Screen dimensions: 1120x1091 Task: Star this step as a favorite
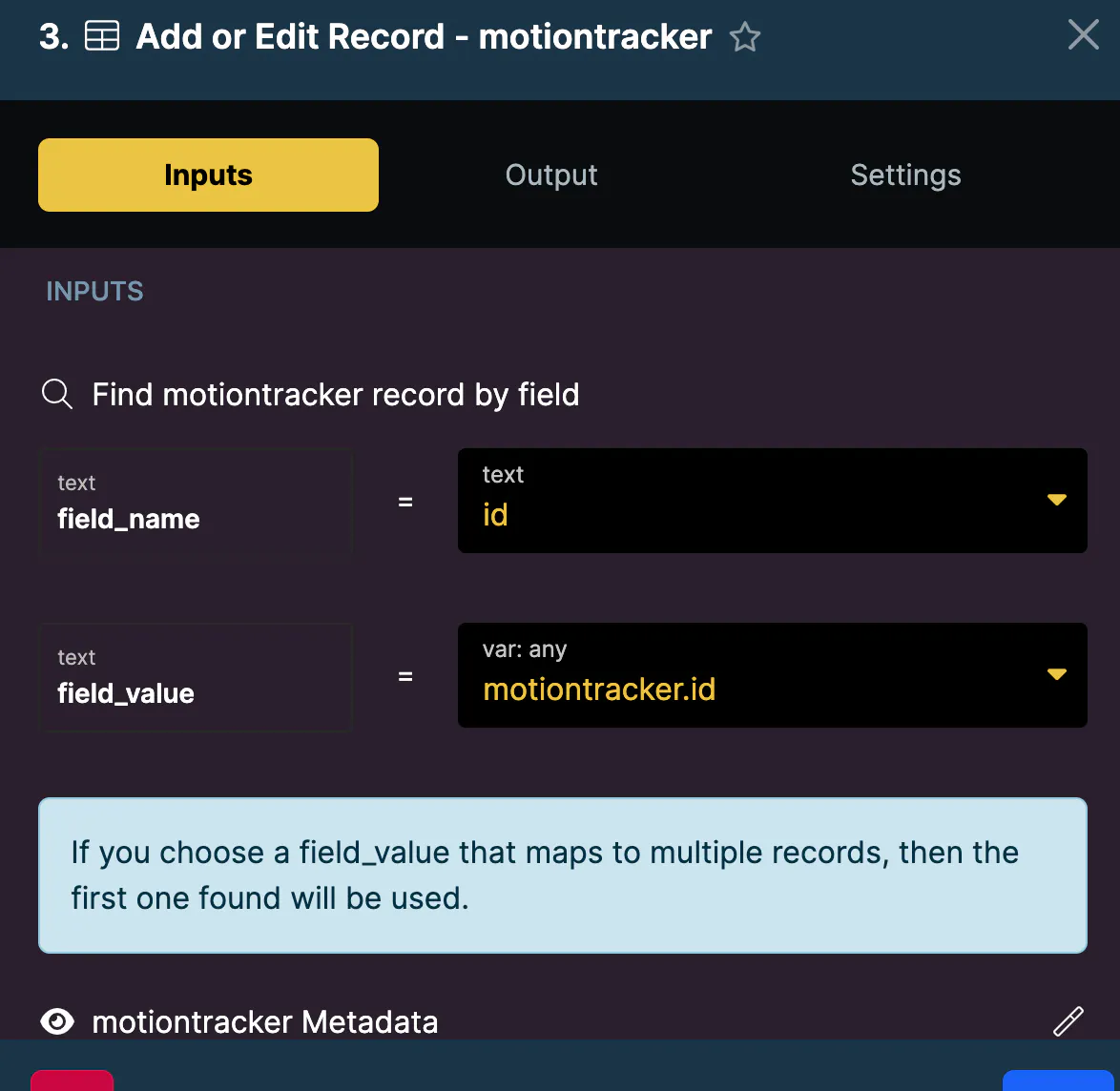tap(744, 38)
